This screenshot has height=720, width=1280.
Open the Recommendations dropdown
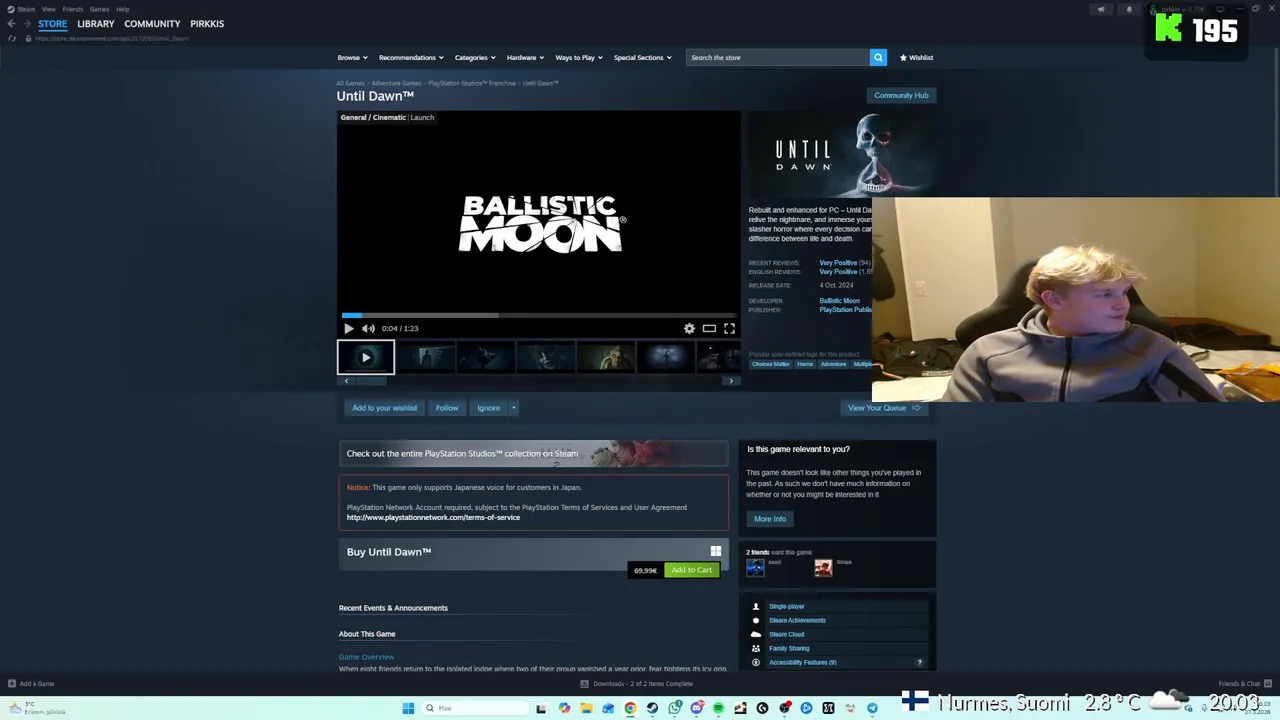click(x=410, y=57)
